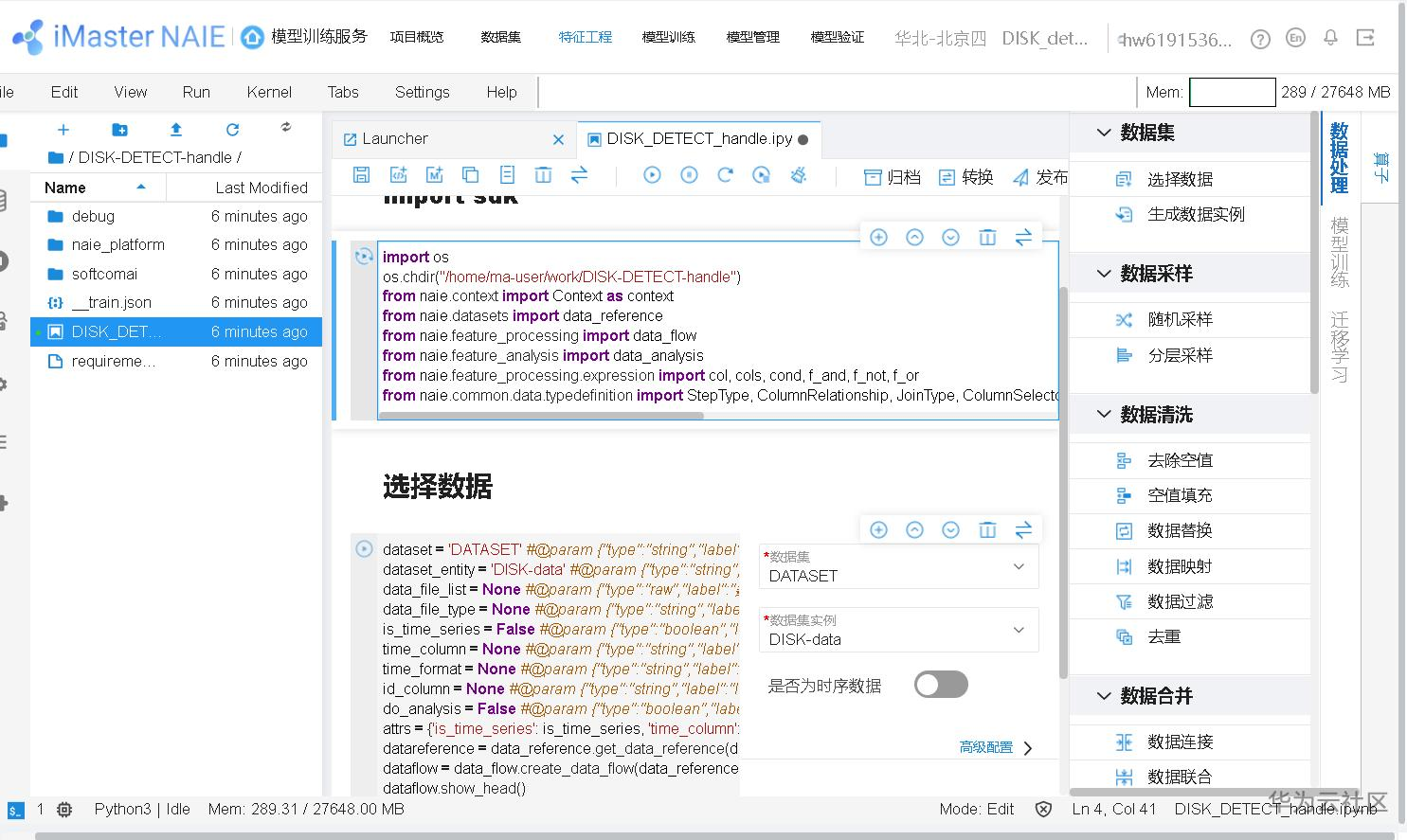This screenshot has width=1407, height=840.
Task: Switch to the 模型训练 vertical side tab
Action: (x=1339, y=252)
